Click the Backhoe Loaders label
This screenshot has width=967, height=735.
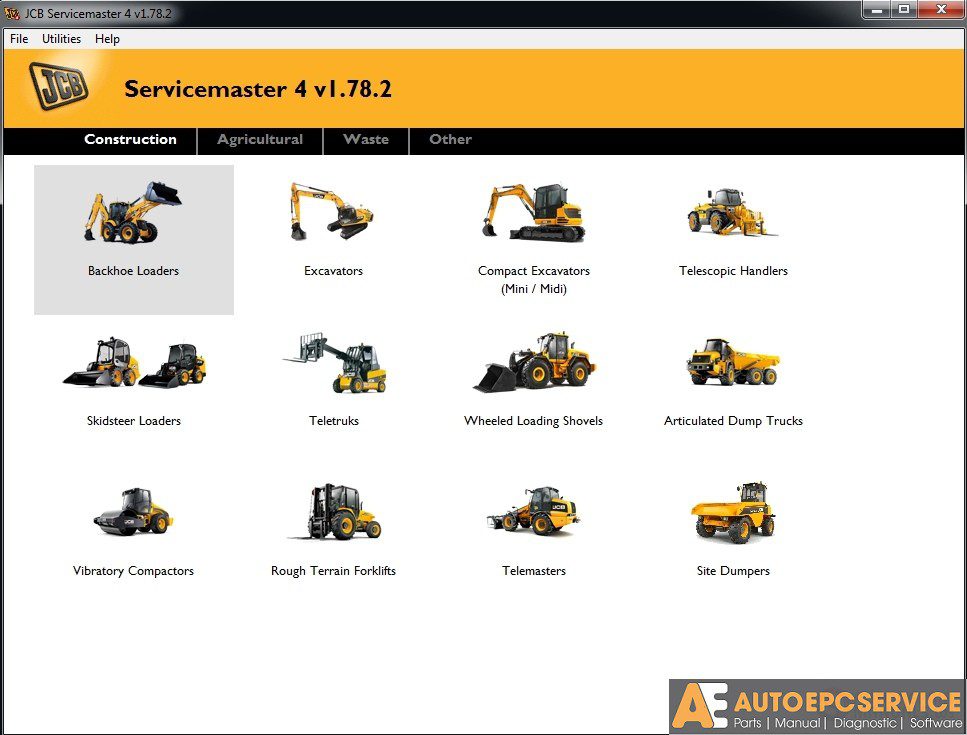pyautogui.click(x=133, y=271)
